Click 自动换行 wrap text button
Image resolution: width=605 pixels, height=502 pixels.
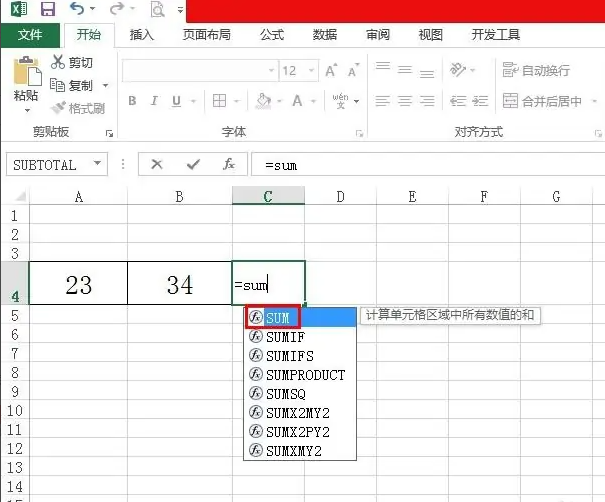(536, 70)
